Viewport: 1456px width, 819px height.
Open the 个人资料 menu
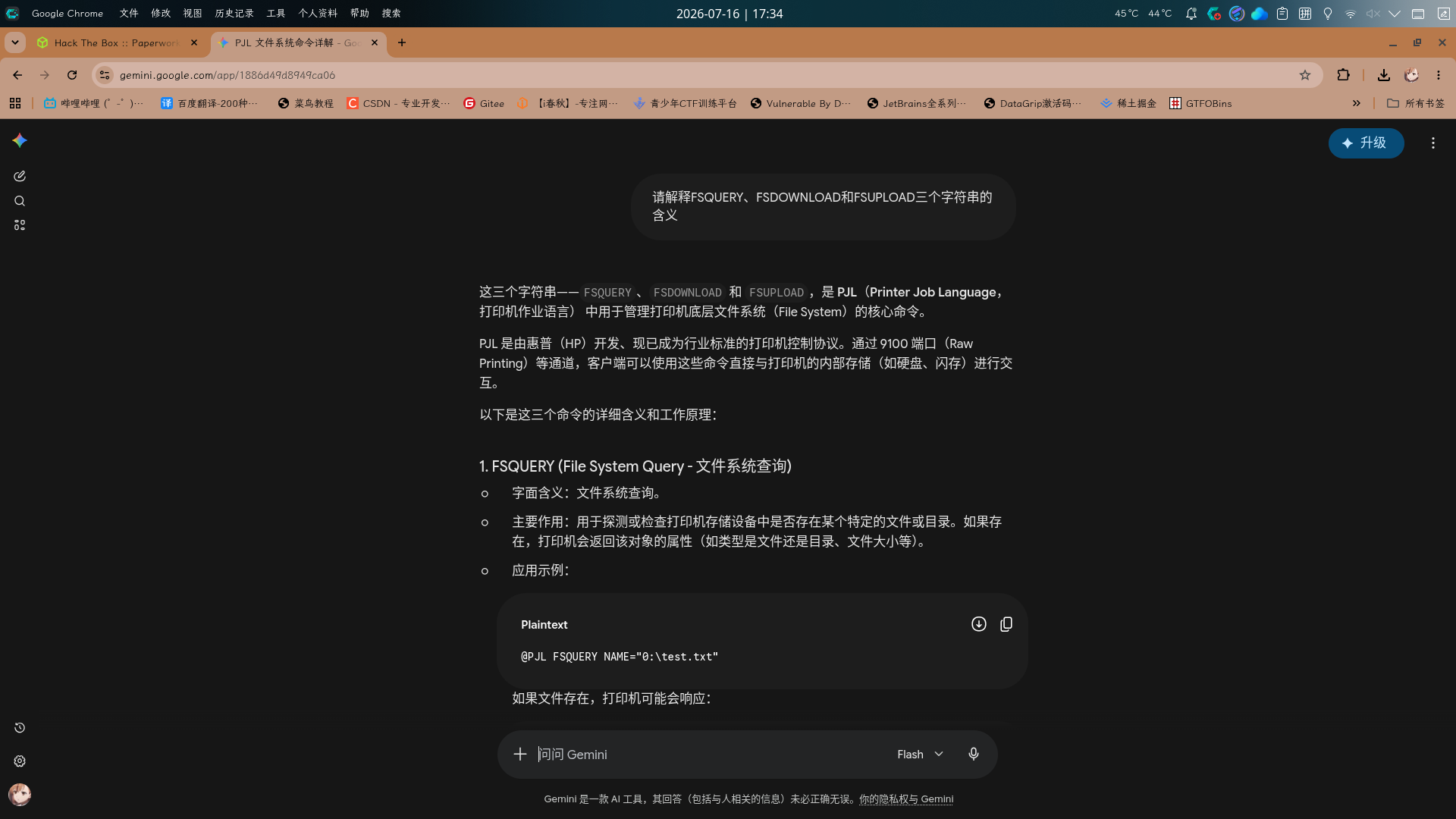click(318, 14)
